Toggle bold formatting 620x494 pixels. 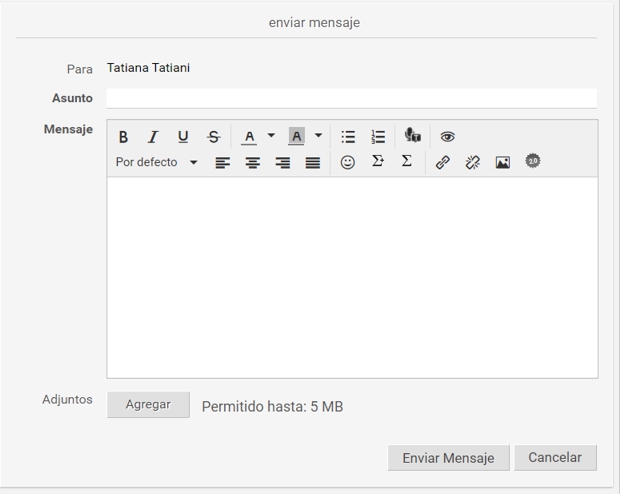click(x=123, y=137)
